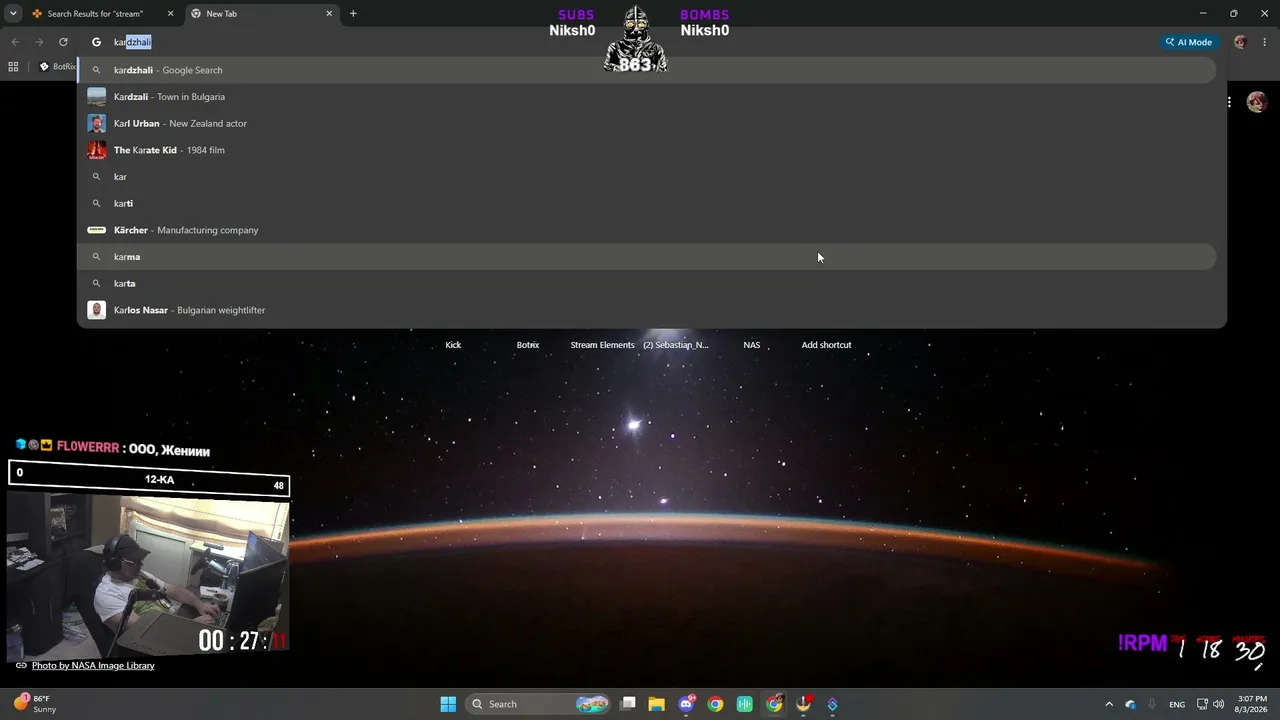This screenshot has height=720, width=1280.
Task: Open the Botrix shortcut
Action: pos(528,345)
